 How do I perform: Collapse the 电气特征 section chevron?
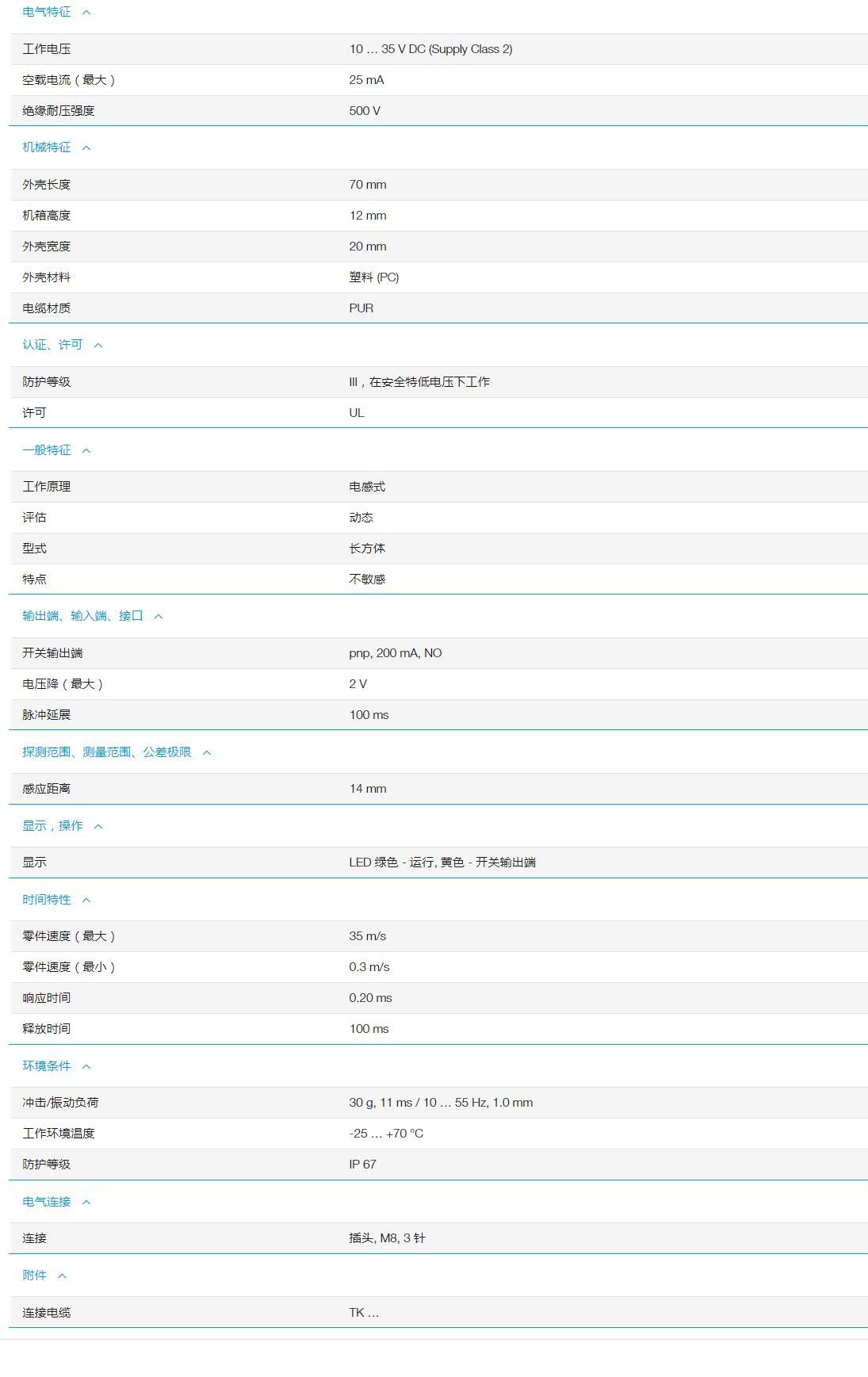[86, 13]
